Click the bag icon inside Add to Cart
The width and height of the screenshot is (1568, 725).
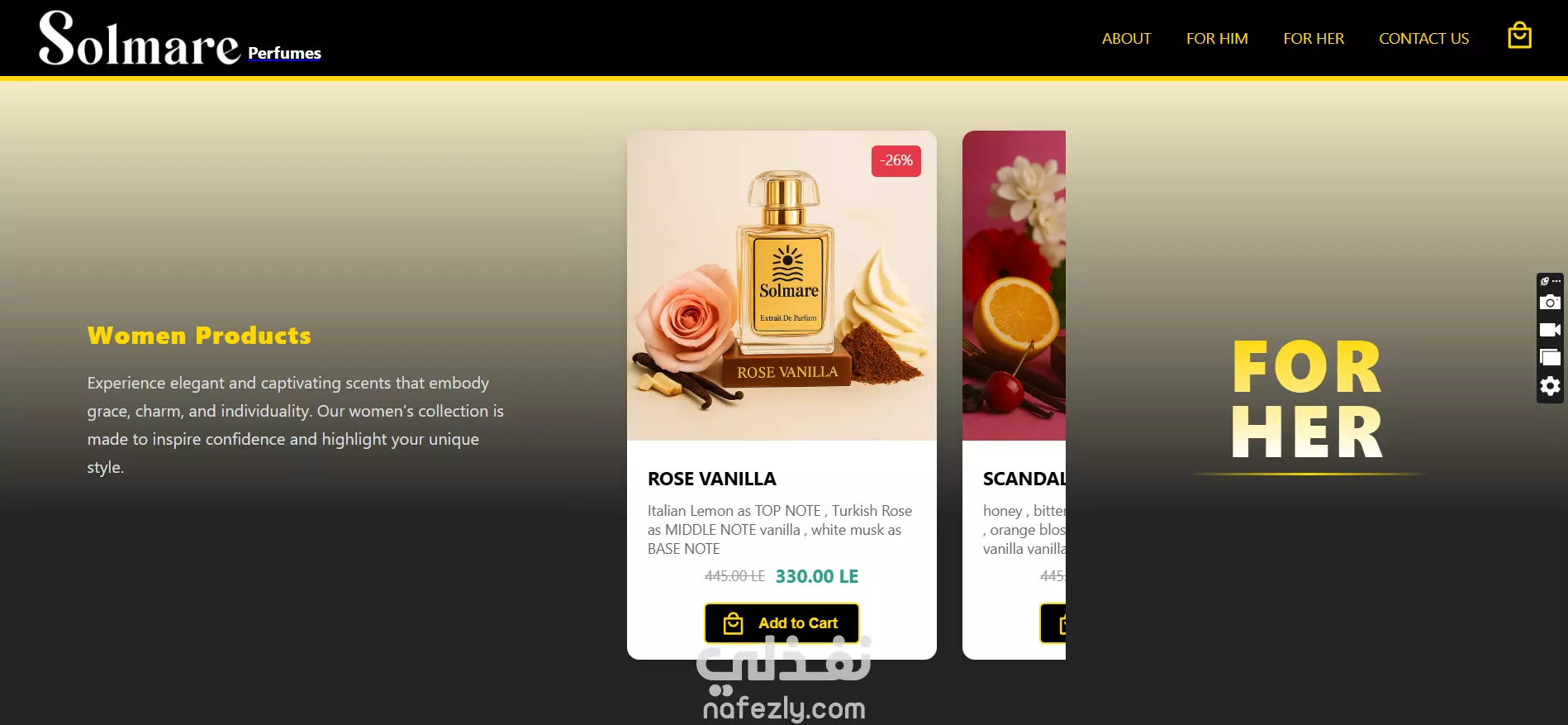(x=733, y=623)
